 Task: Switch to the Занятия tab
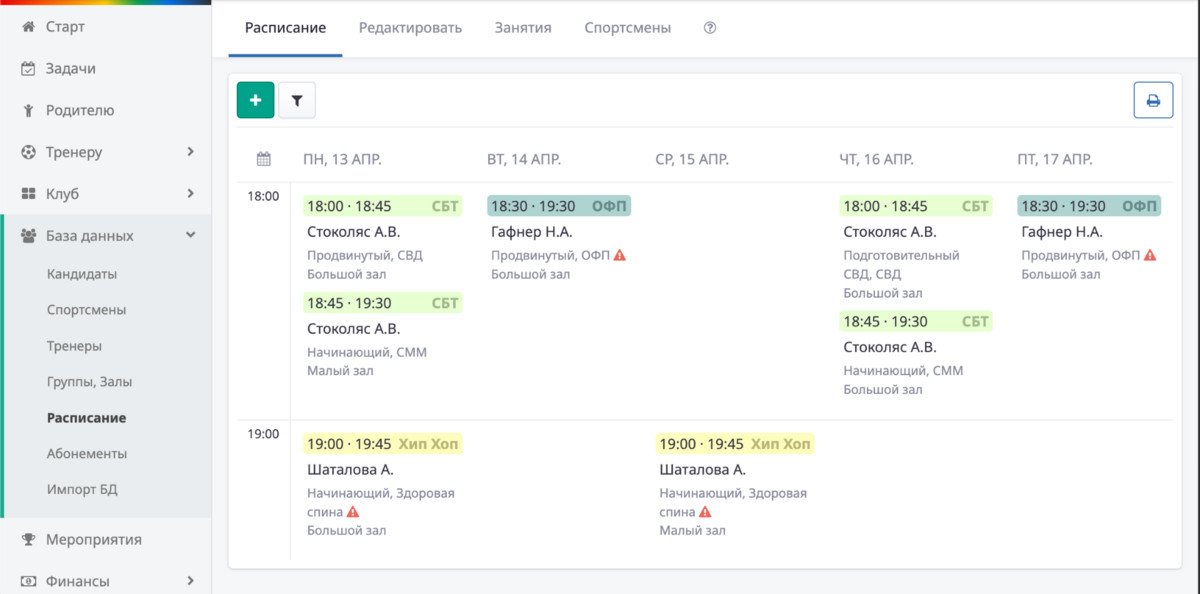click(x=523, y=28)
